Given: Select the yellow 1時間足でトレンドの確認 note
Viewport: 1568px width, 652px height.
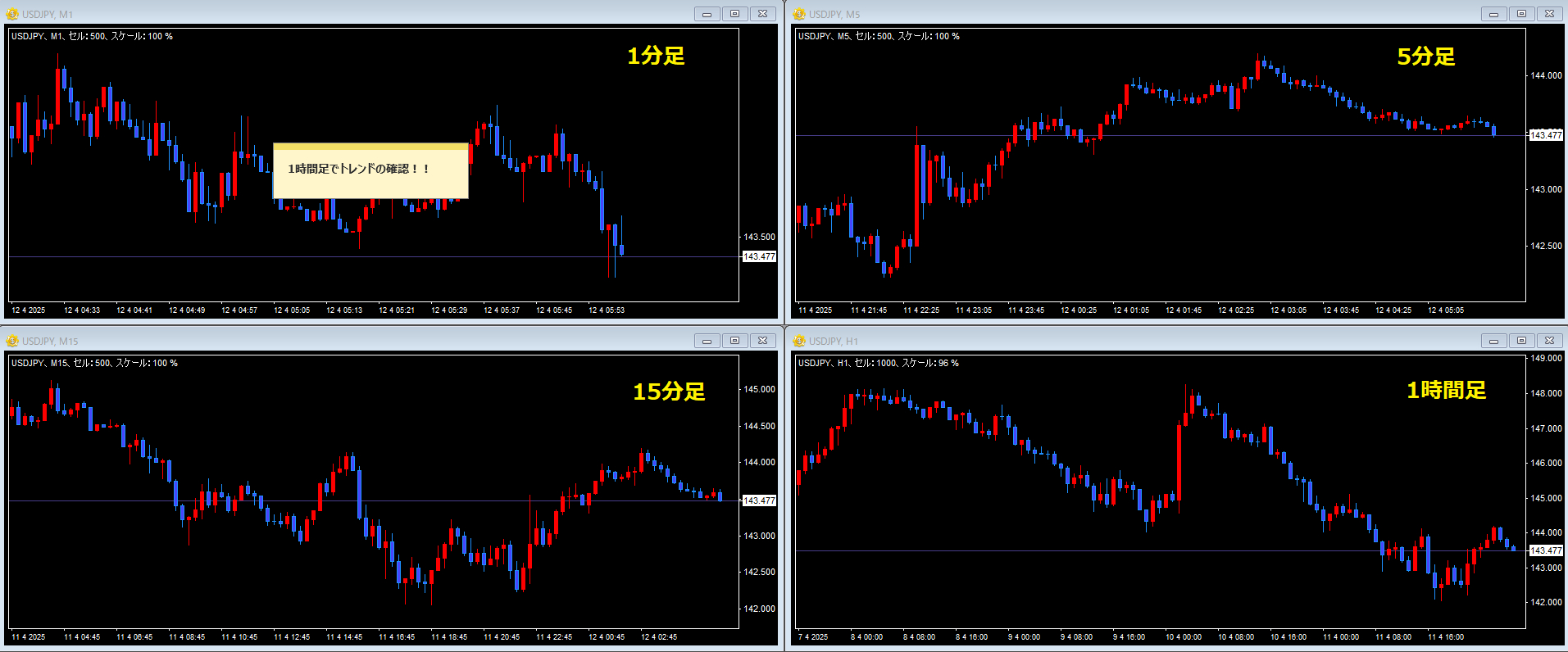Looking at the screenshot, I should [x=370, y=170].
